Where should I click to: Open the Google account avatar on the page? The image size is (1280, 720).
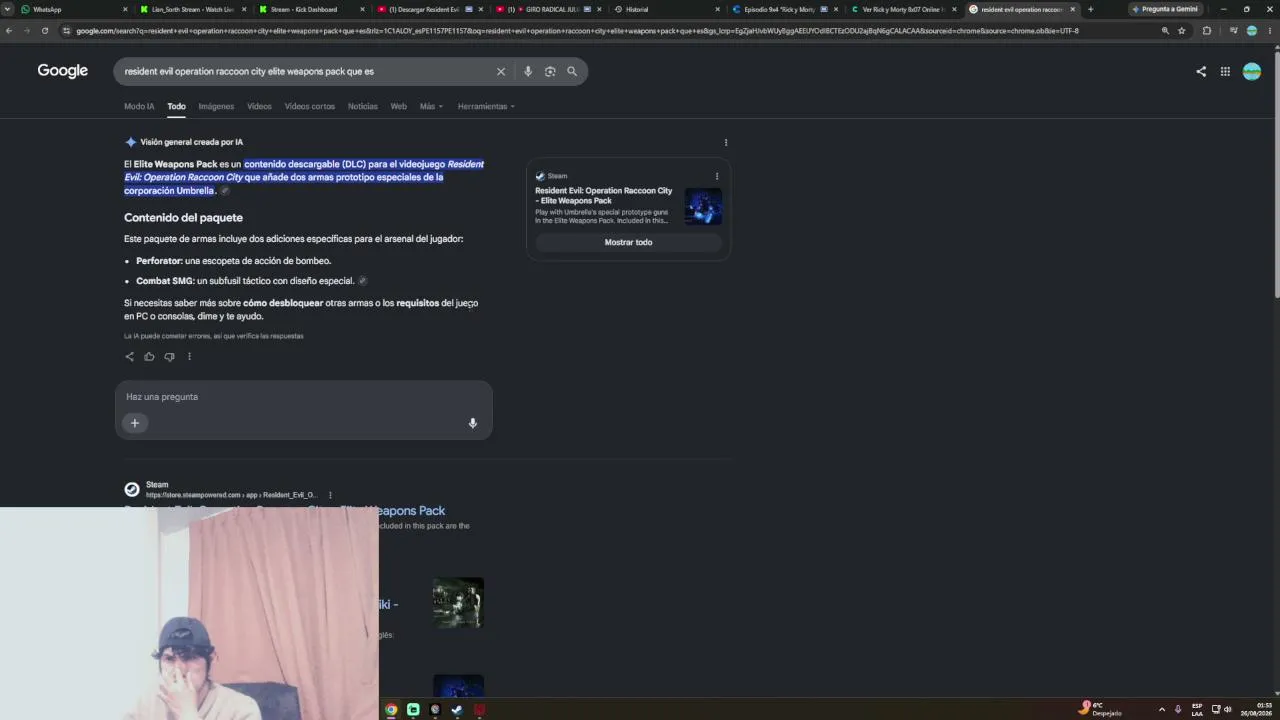tap(1252, 71)
